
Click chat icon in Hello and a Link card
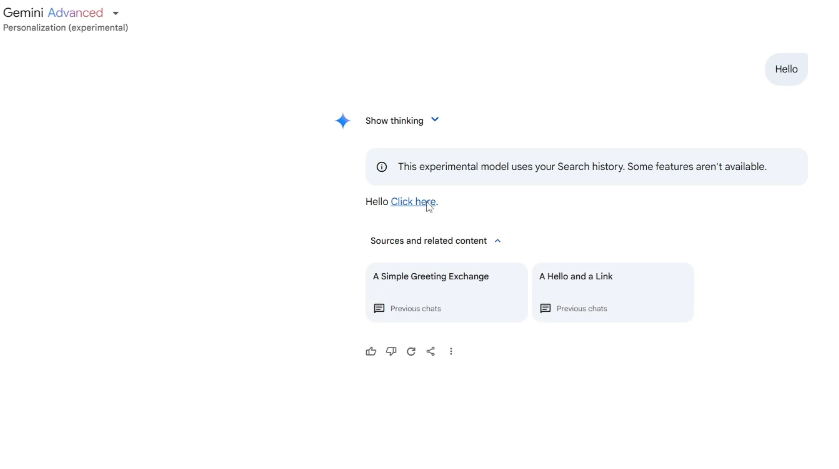click(545, 309)
